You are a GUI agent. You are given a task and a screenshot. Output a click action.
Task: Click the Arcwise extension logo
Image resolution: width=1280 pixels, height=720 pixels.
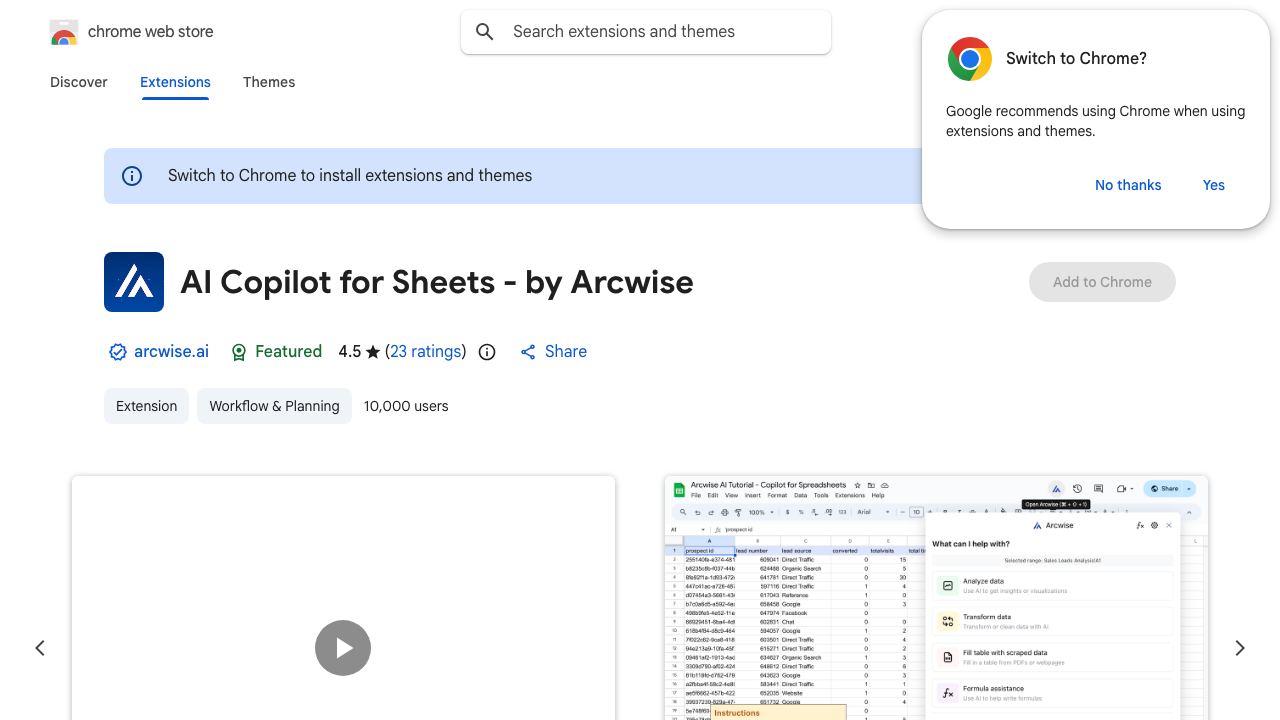tap(134, 282)
